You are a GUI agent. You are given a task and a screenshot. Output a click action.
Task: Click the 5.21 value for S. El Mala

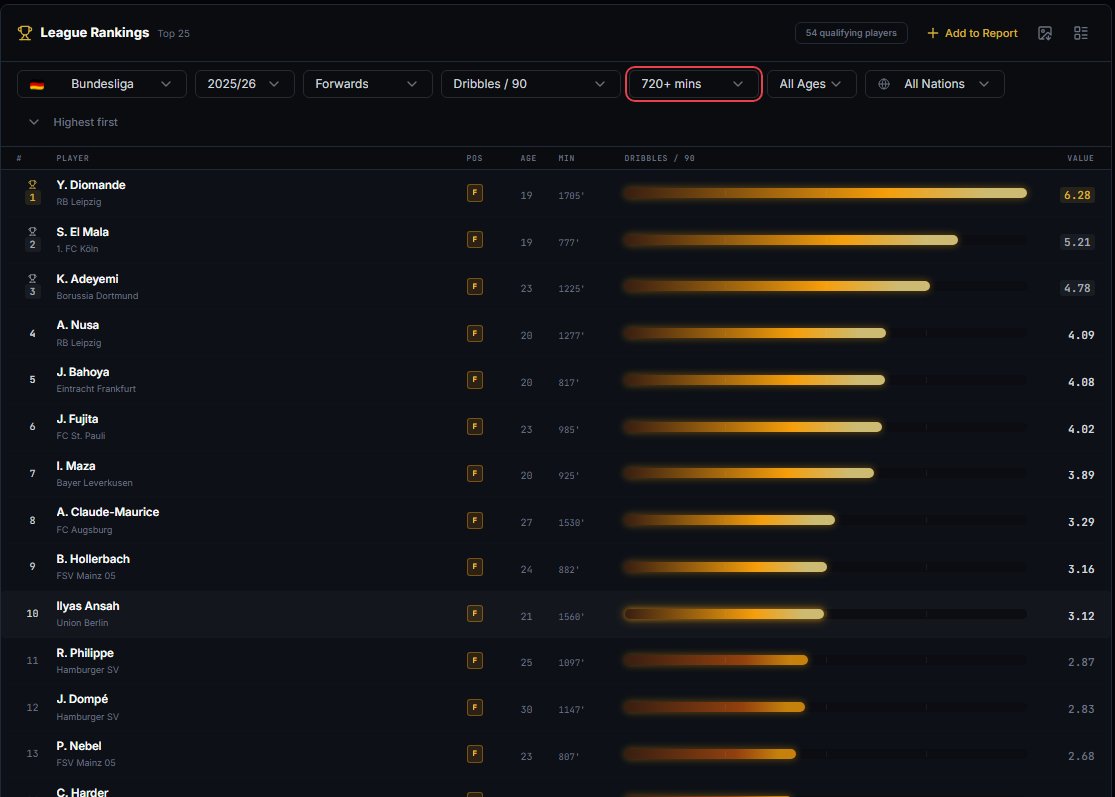tap(1077, 242)
